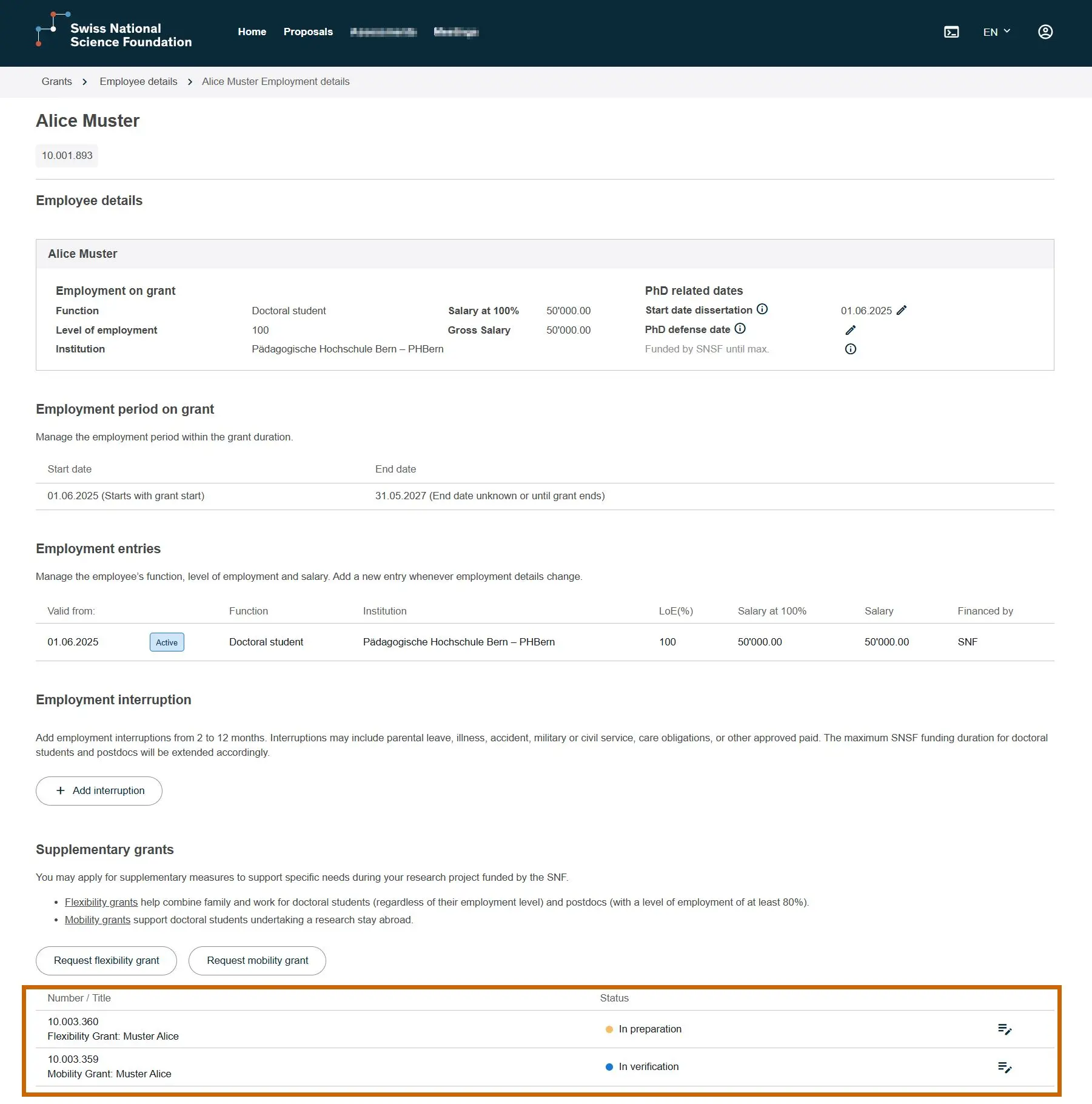
Task: Click Request flexibility grant button
Action: (x=106, y=961)
